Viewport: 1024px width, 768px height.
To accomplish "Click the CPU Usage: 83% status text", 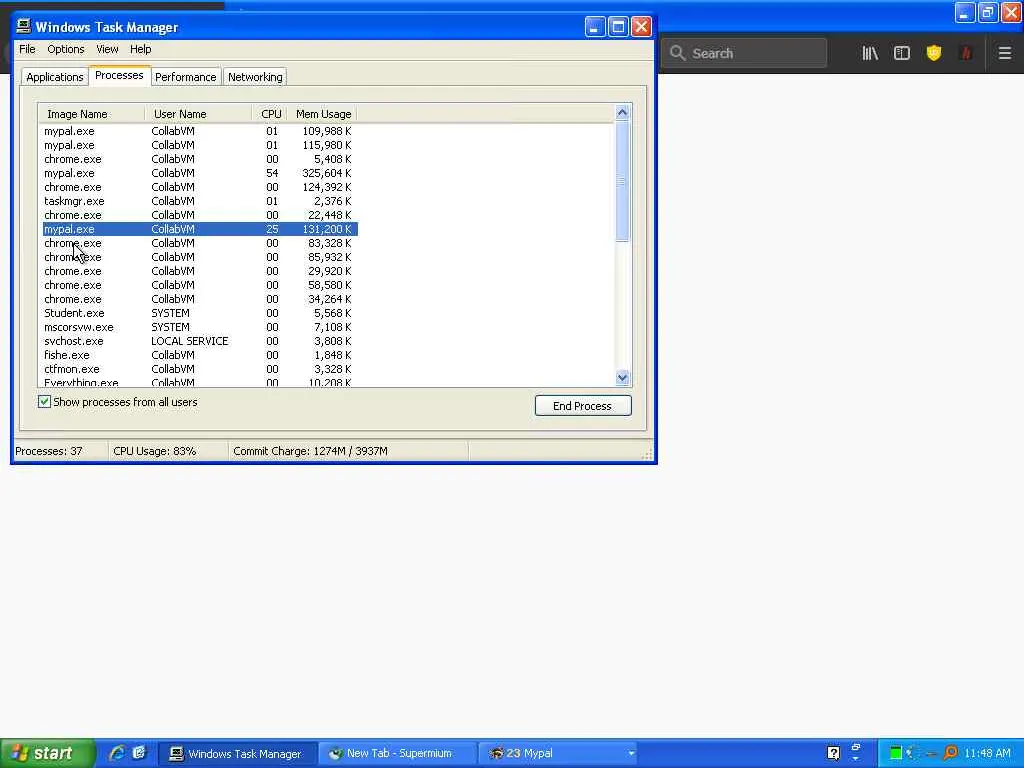I will point(155,451).
